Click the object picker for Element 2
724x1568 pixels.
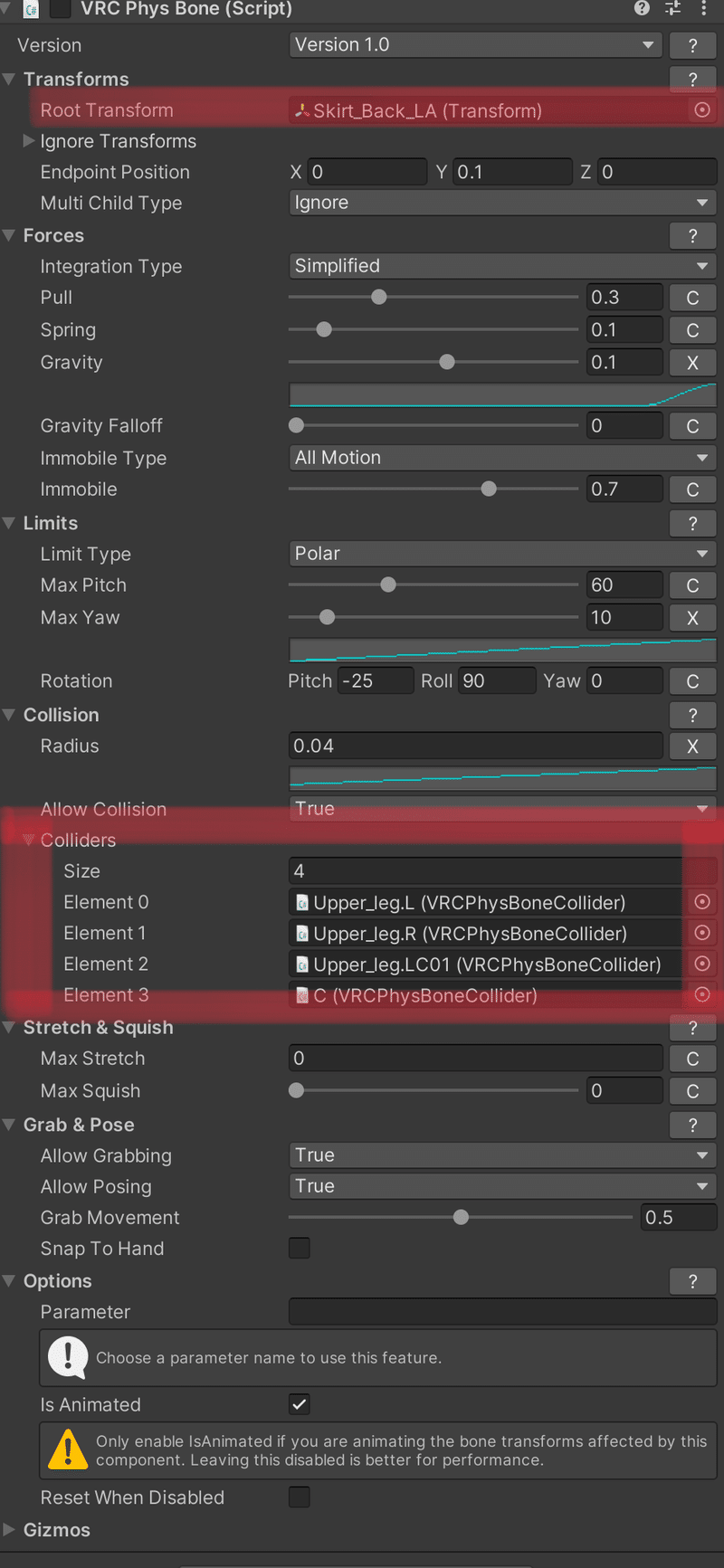coord(702,964)
